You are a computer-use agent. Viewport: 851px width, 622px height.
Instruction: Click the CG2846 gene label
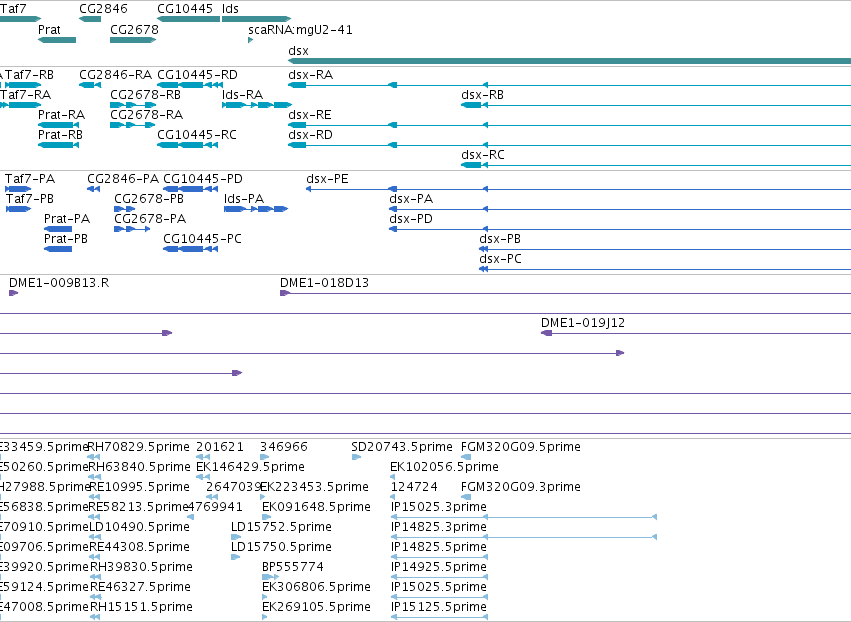(103, 9)
